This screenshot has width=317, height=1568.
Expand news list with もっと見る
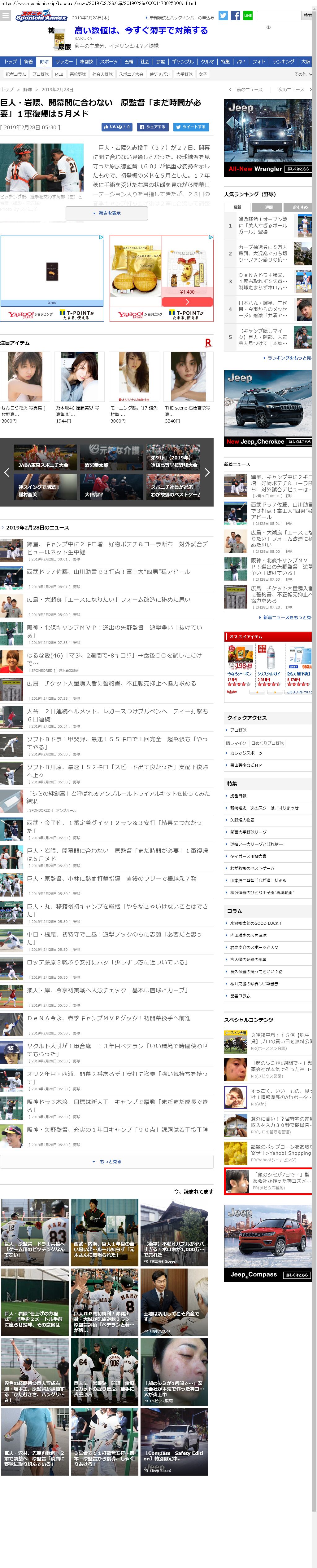tap(106, 1161)
